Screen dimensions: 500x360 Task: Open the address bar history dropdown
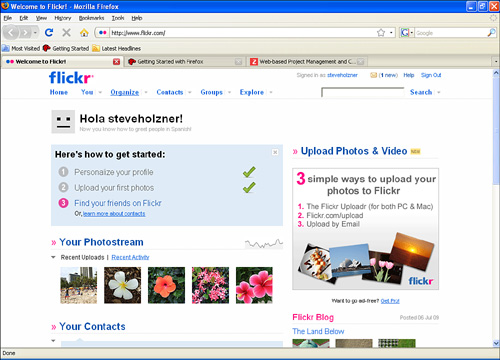[x=391, y=33]
